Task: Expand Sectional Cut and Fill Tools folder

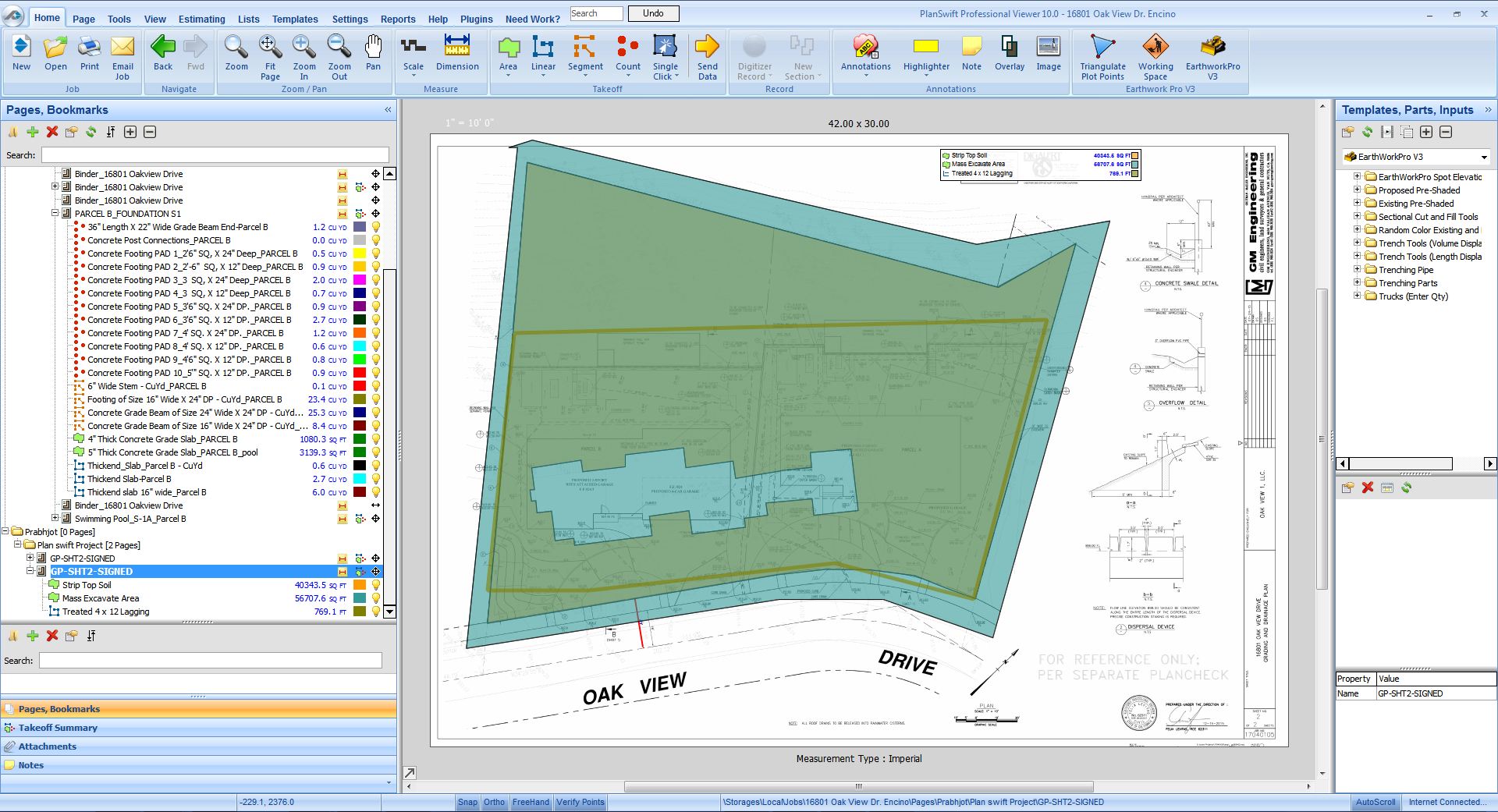Action: 1357,216
